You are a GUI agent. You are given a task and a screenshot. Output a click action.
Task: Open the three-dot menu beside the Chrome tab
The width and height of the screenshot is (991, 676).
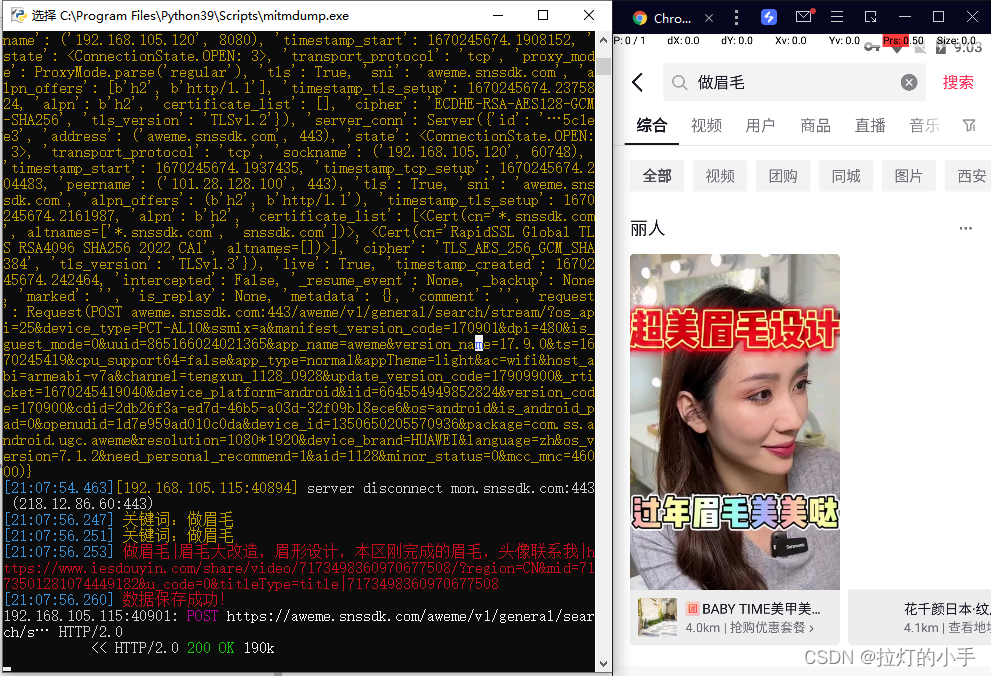click(737, 16)
